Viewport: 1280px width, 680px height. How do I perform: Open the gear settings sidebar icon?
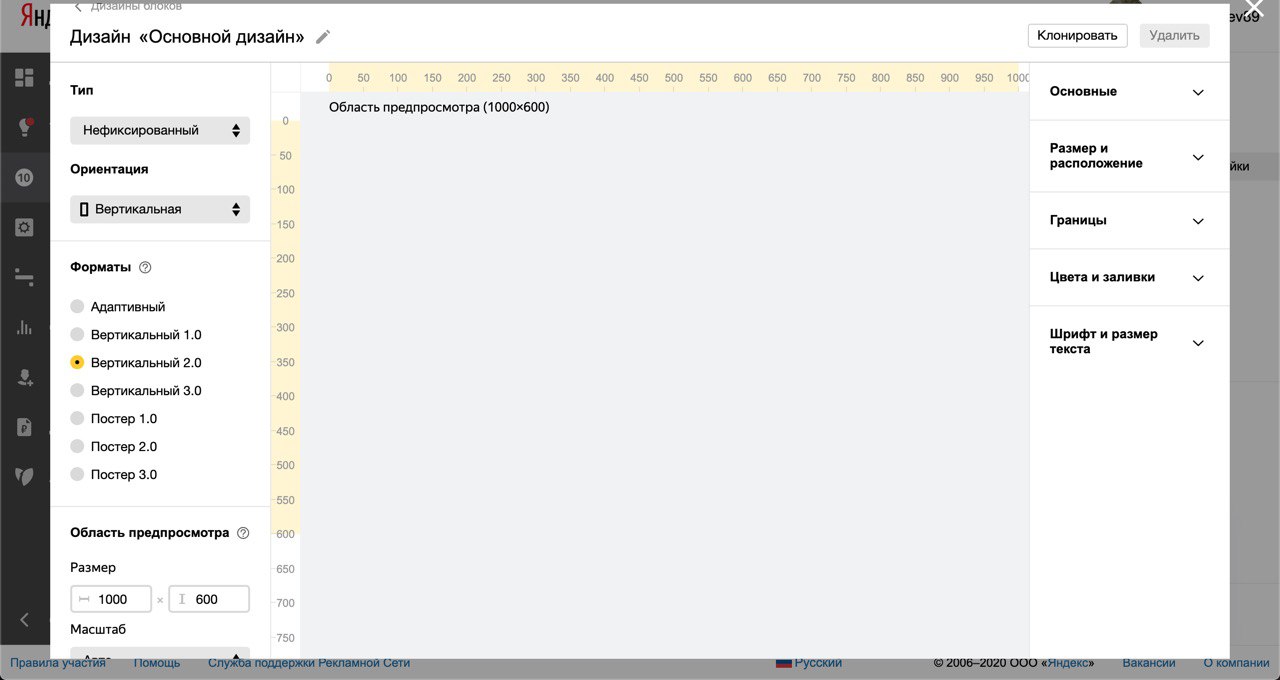click(x=24, y=228)
